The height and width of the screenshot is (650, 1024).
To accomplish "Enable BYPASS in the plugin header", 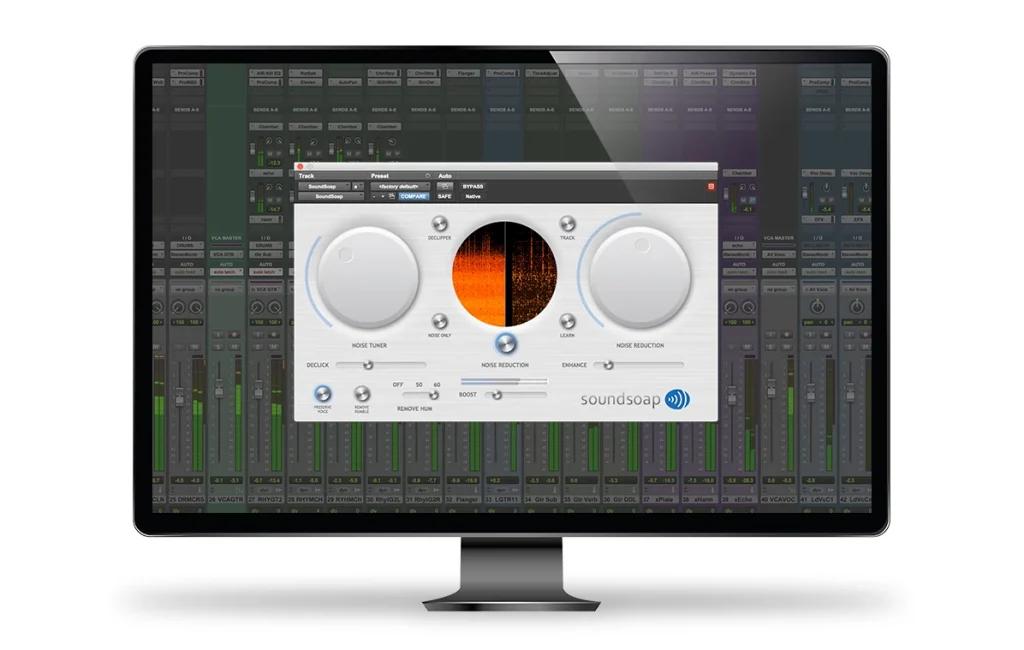I will click(473, 185).
